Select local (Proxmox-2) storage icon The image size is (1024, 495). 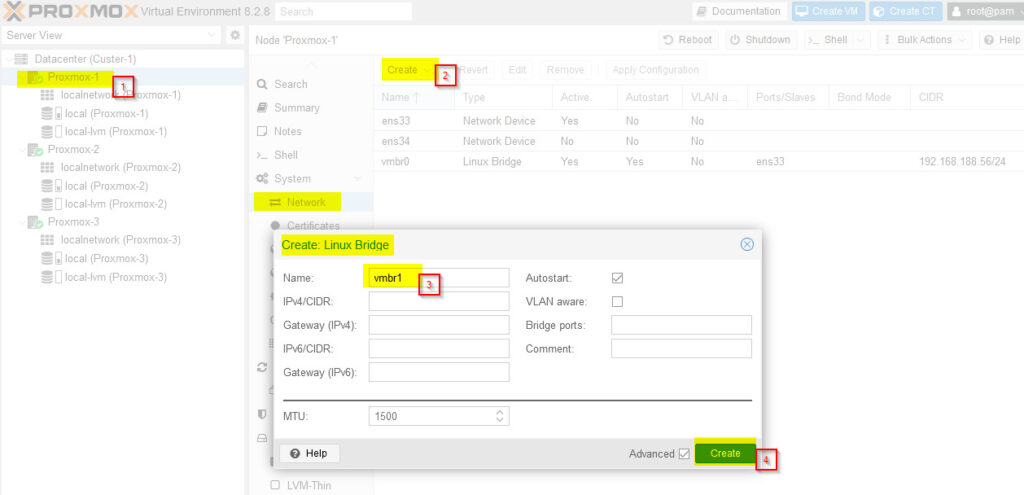pyautogui.click(x=51, y=186)
